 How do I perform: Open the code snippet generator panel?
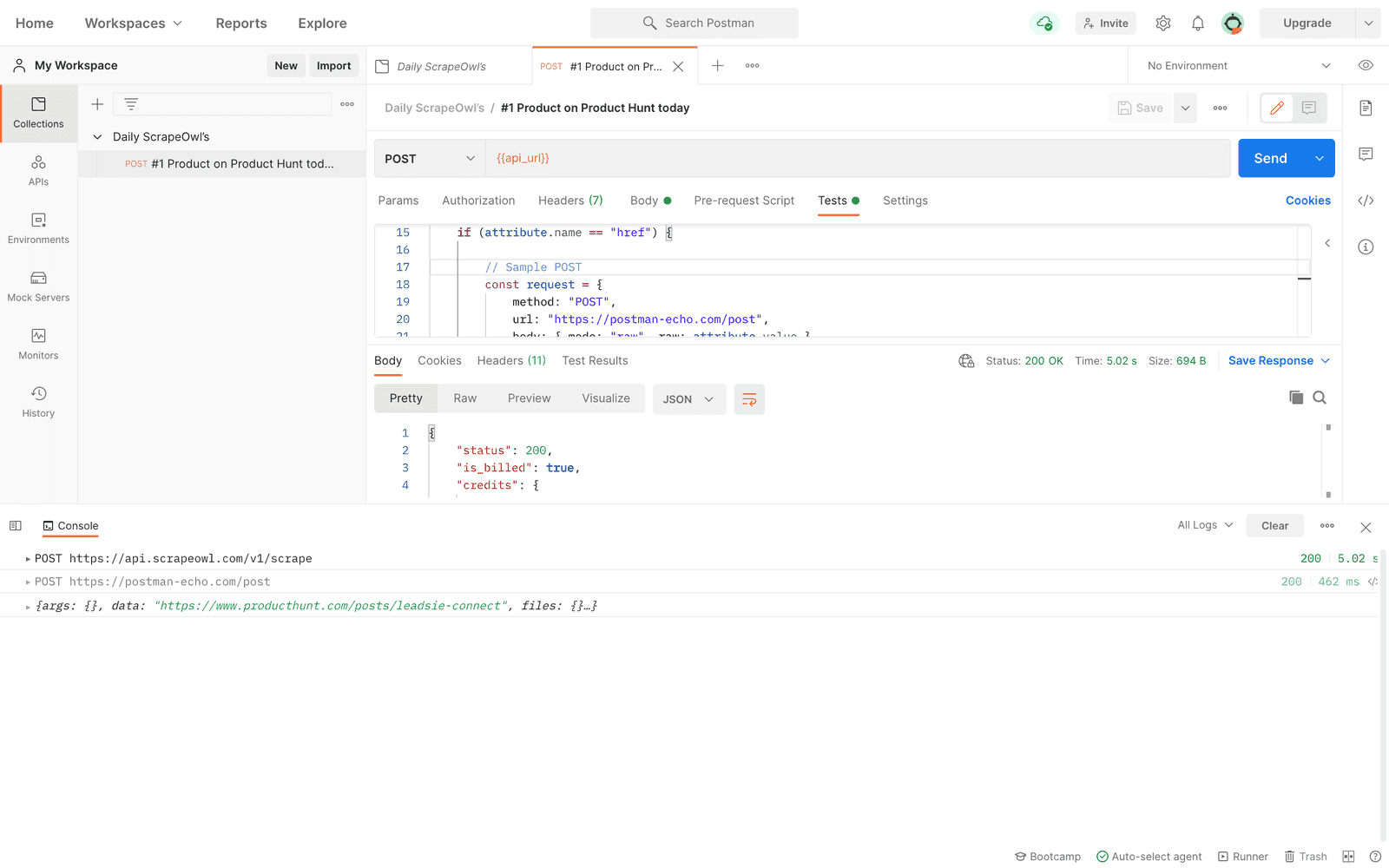coord(1366,200)
